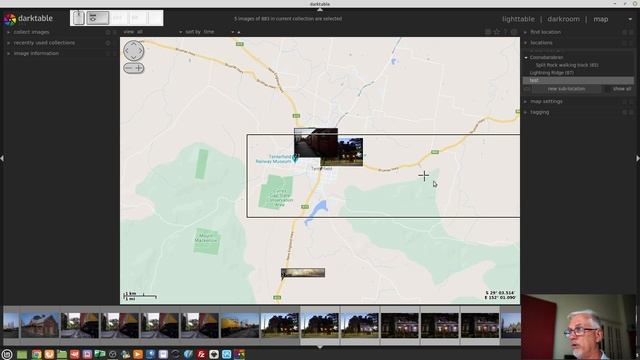The width and height of the screenshot is (640, 360).
Task: Click the Tenterfield Railway Museum map marker
Action: (295, 158)
